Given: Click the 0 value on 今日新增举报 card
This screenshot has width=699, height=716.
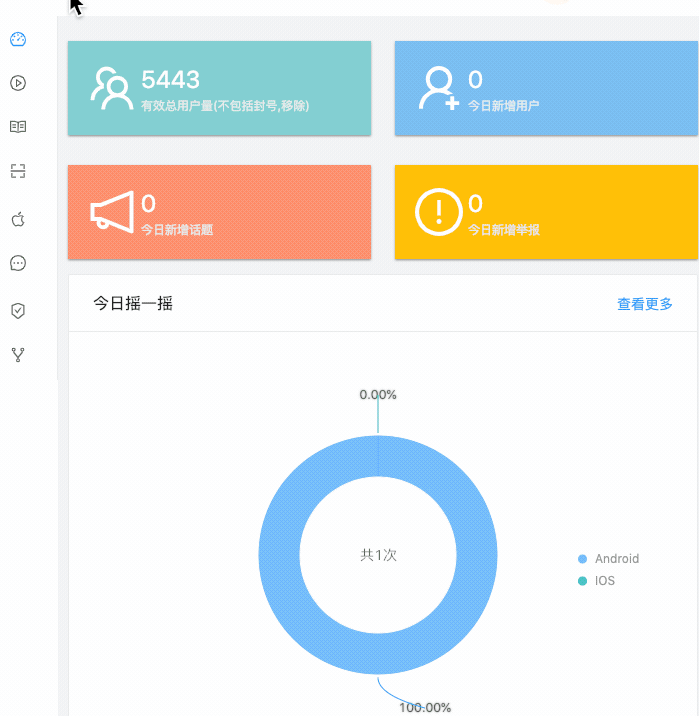Looking at the screenshot, I should click(475, 203).
